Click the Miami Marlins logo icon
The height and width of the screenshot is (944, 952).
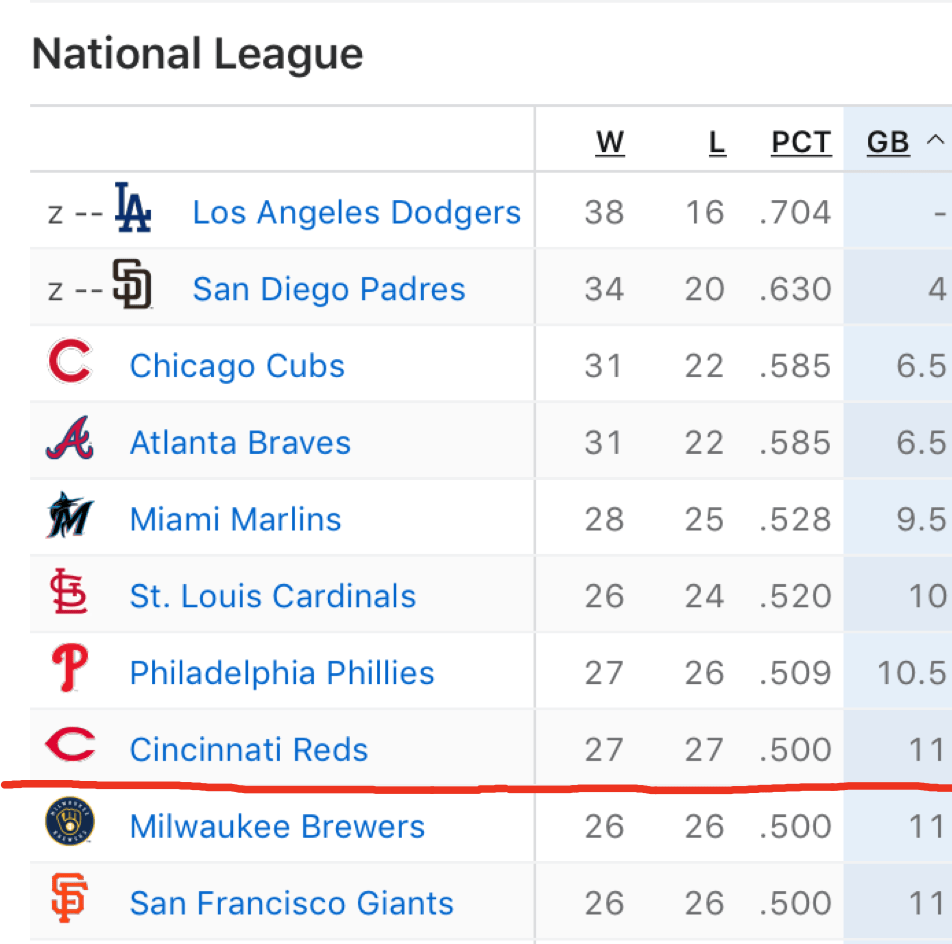click(x=70, y=516)
